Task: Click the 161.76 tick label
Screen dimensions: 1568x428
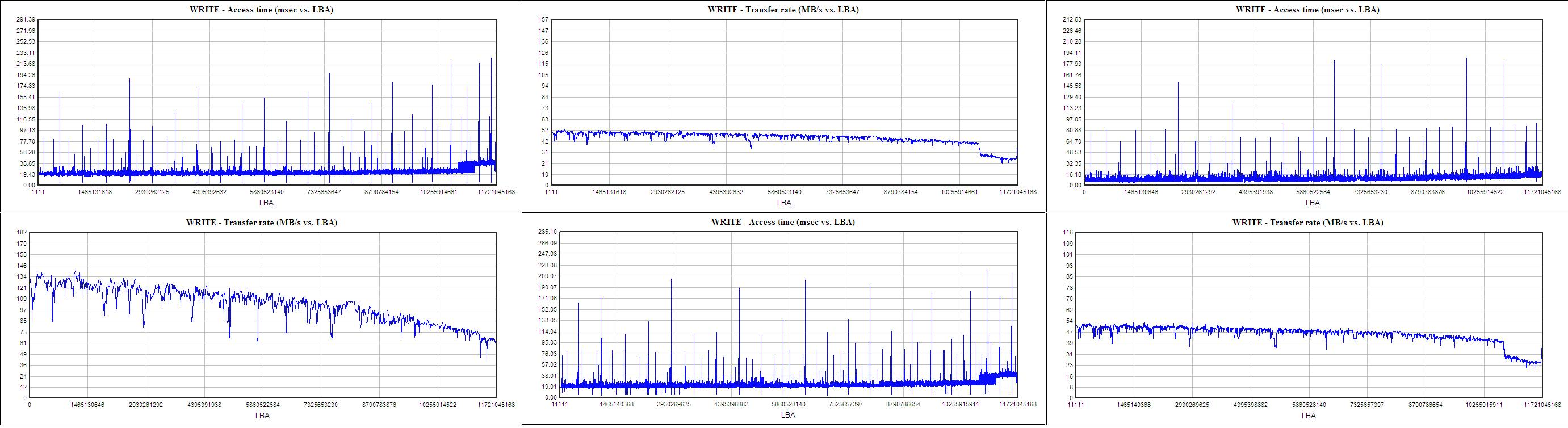Action: pos(1072,75)
